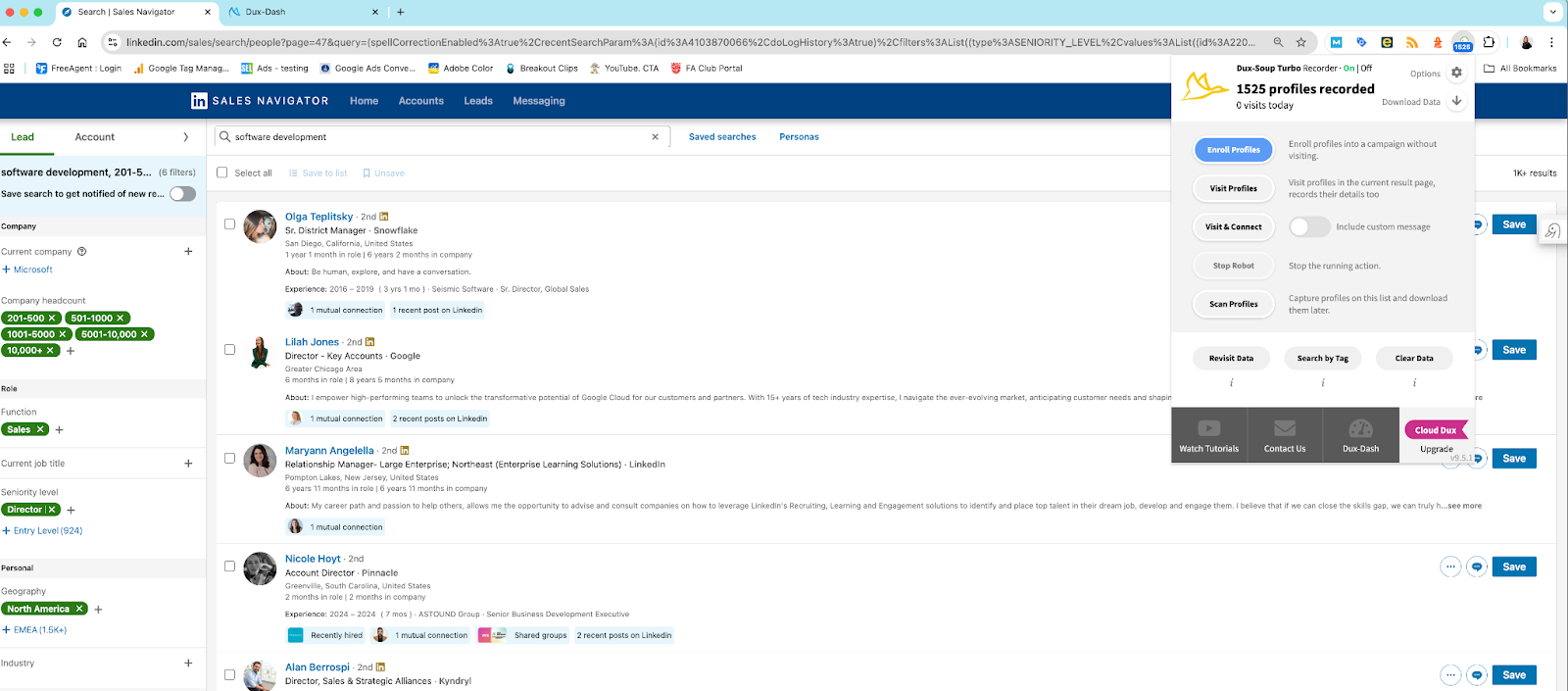Screen dimensions: 1568x691
Task: Open Messaging in Sales Navigator menu
Action: tap(539, 101)
